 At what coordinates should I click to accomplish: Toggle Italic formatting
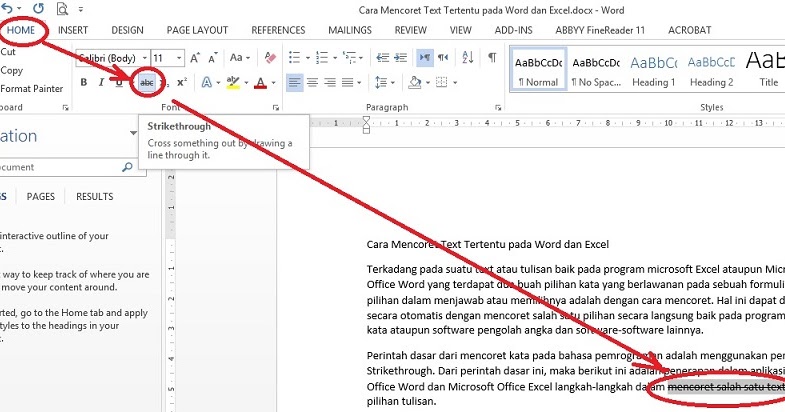(x=101, y=82)
